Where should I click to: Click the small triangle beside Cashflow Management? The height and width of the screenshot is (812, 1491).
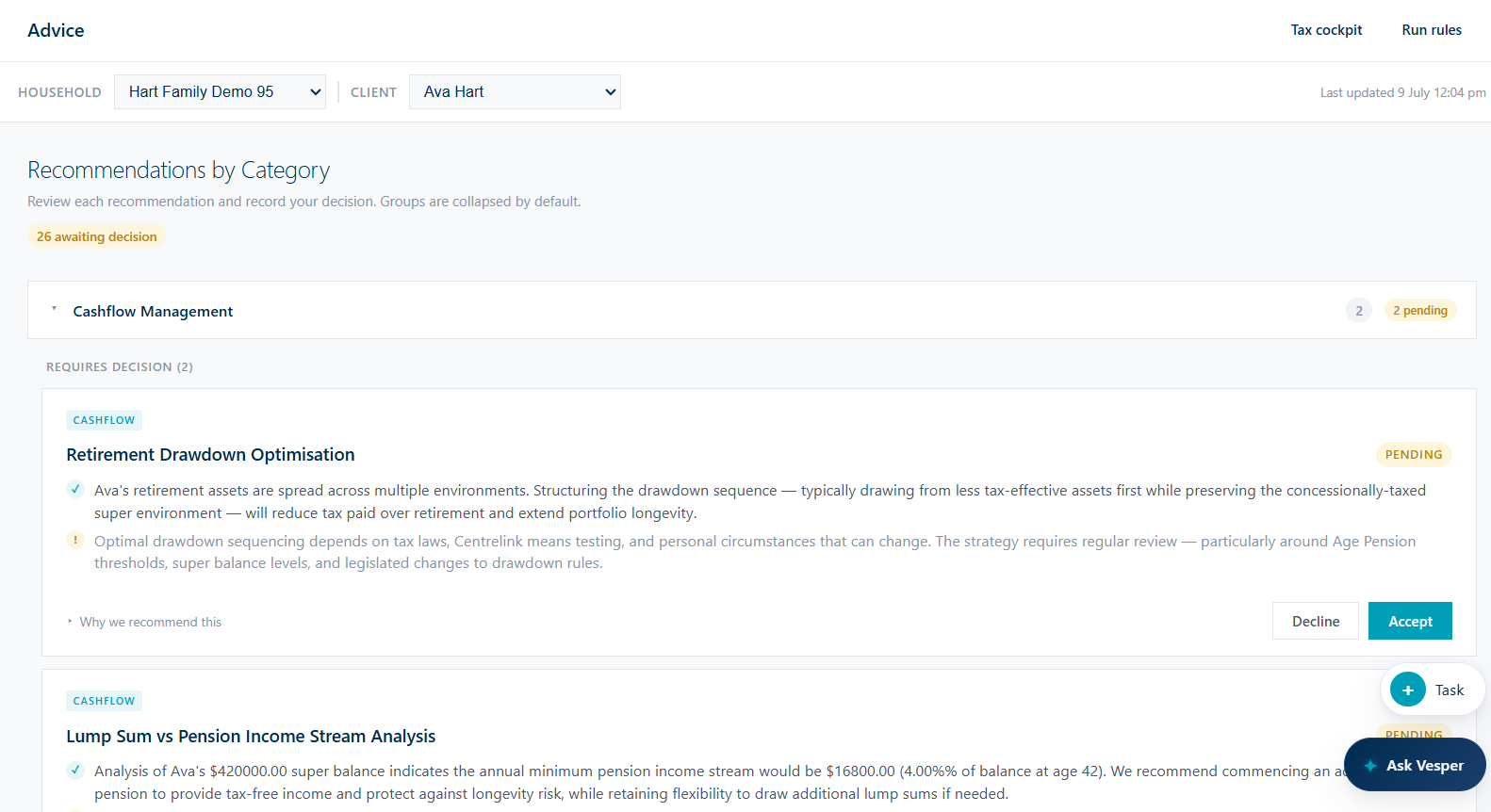pos(54,309)
